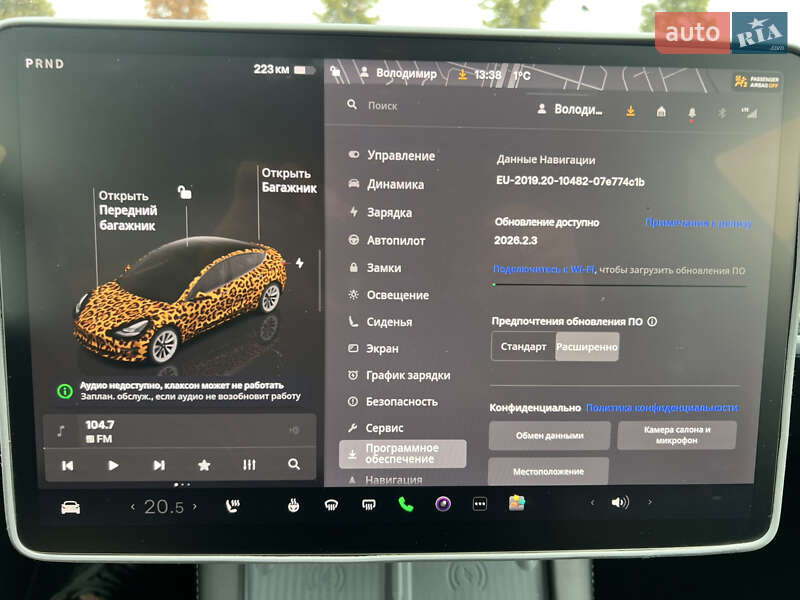Toggle the heated seat control
Screen dimensions: 800x600
click(232, 508)
